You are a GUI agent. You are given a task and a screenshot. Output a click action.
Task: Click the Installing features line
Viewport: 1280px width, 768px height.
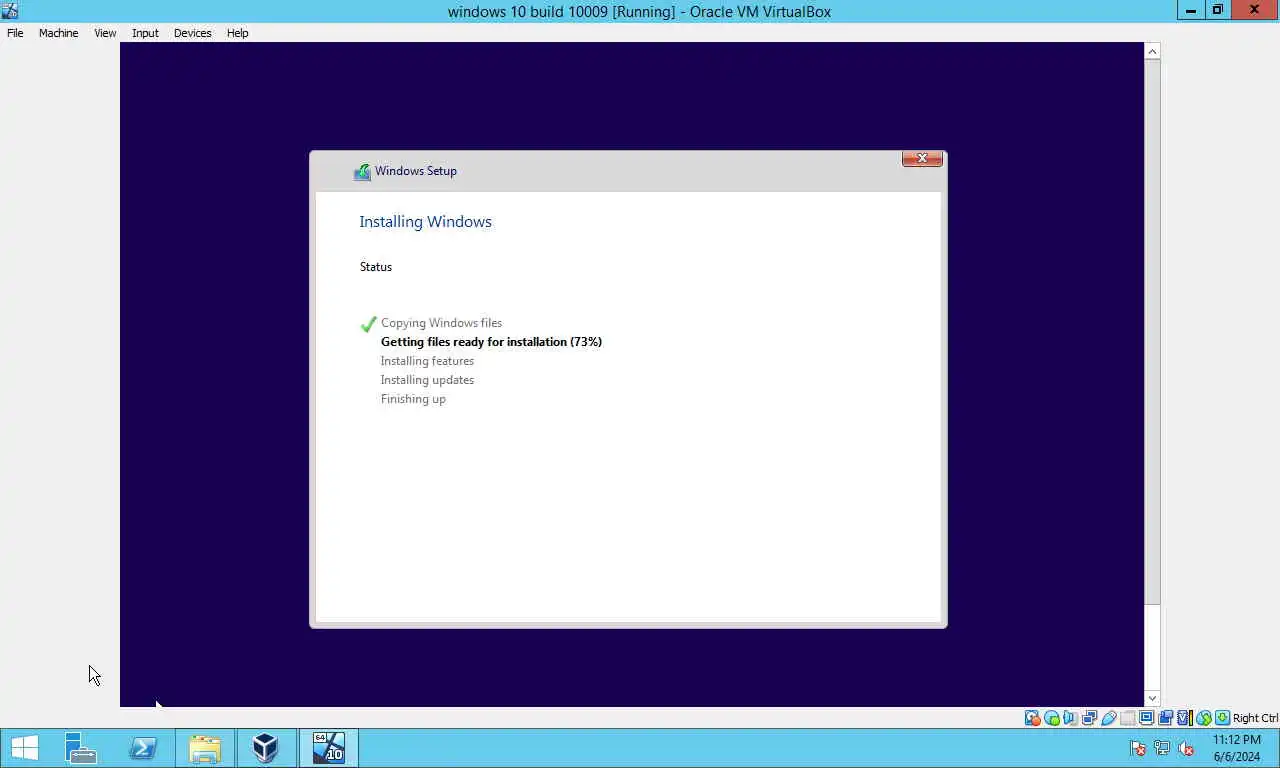[x=427, y=361]
